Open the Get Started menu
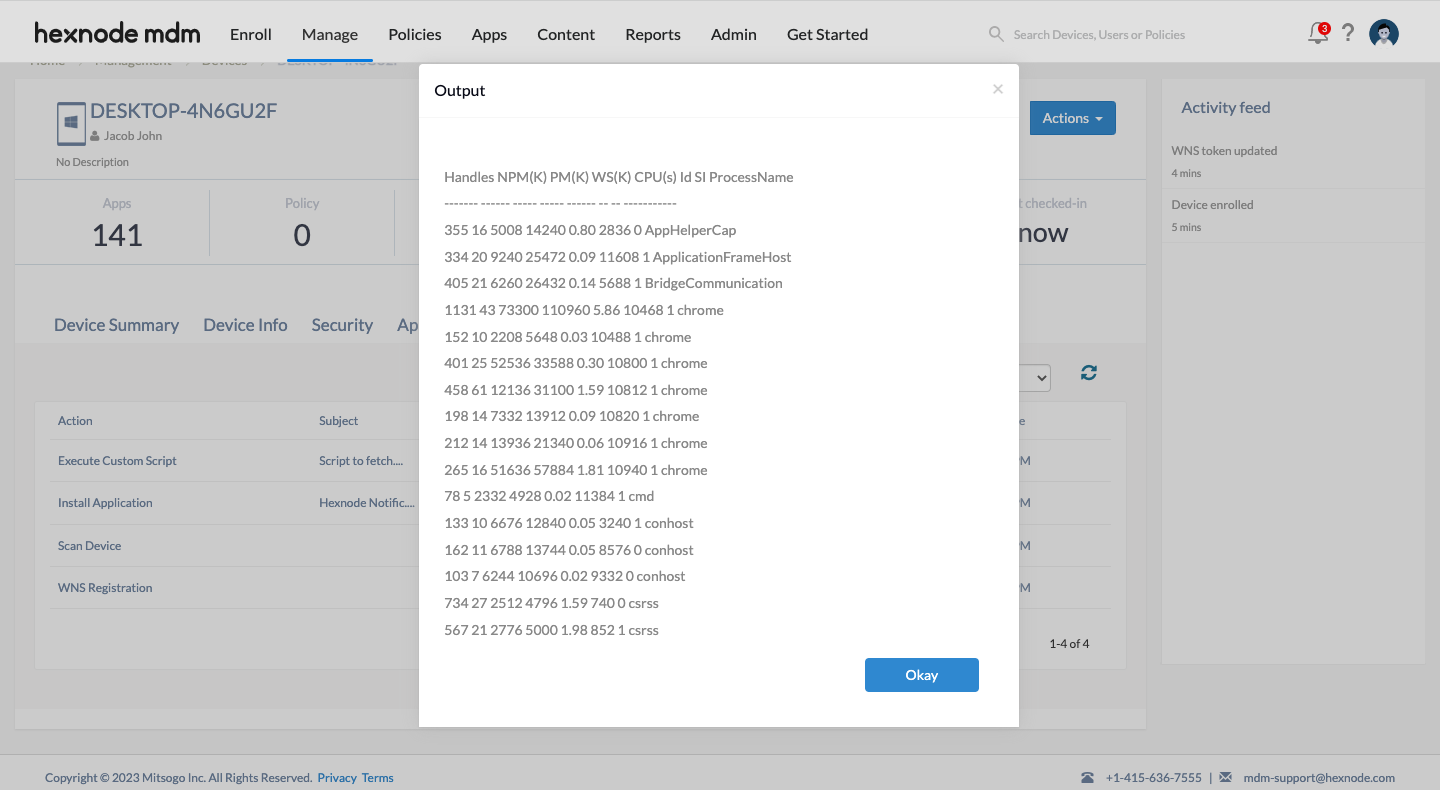This screenshot has height=790, width=1440. coord(827,34)
